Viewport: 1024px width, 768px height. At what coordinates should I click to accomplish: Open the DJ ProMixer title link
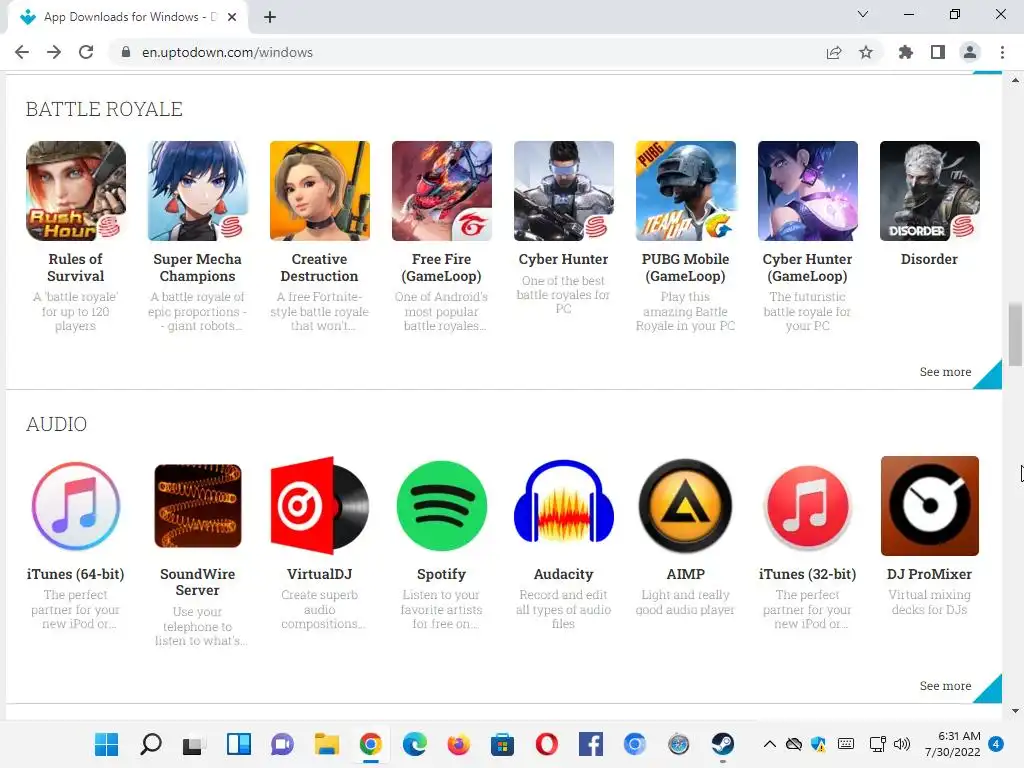(x=929, y=574)
